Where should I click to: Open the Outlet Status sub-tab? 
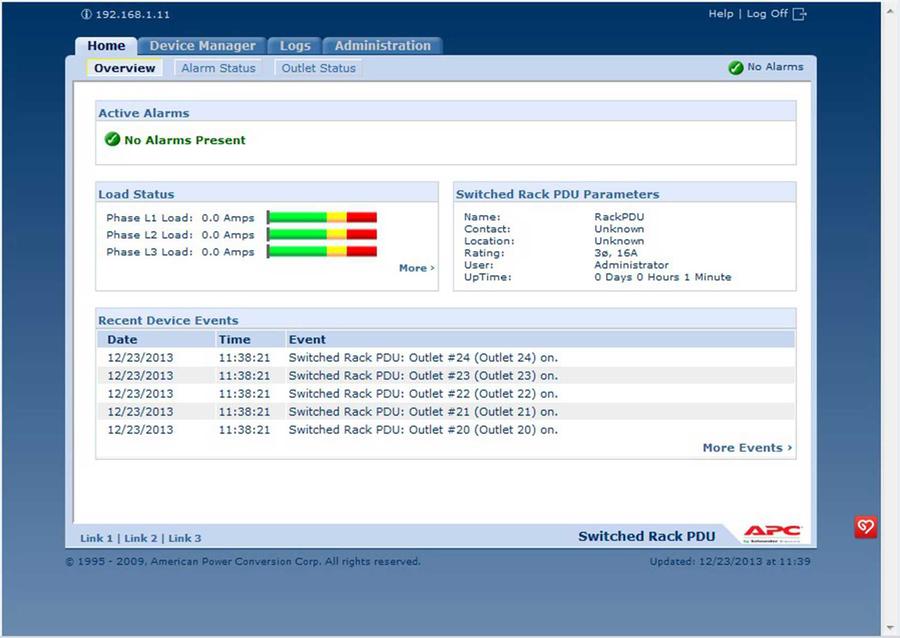coord(318,68)
